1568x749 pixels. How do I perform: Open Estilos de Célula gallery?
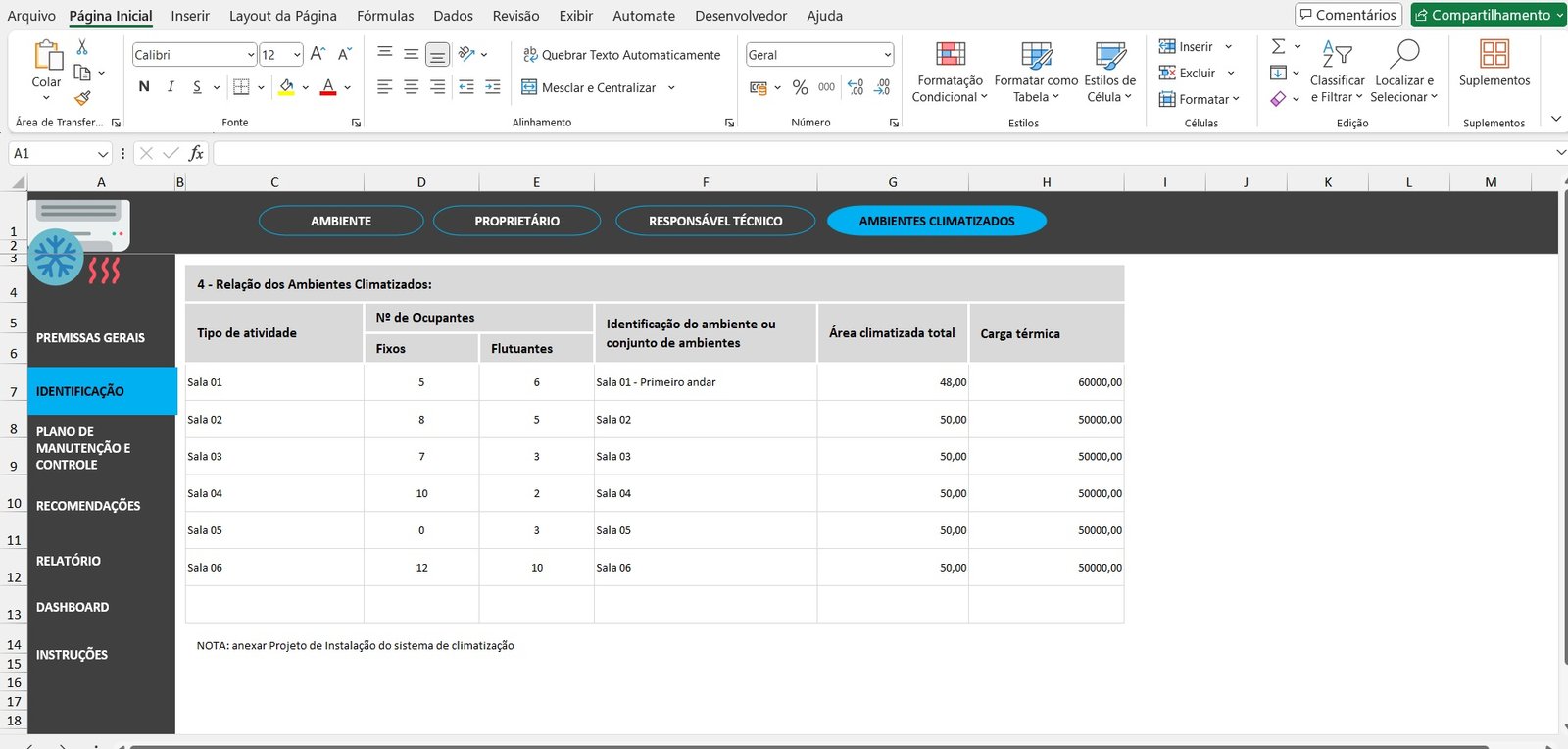click(1109, 72)
